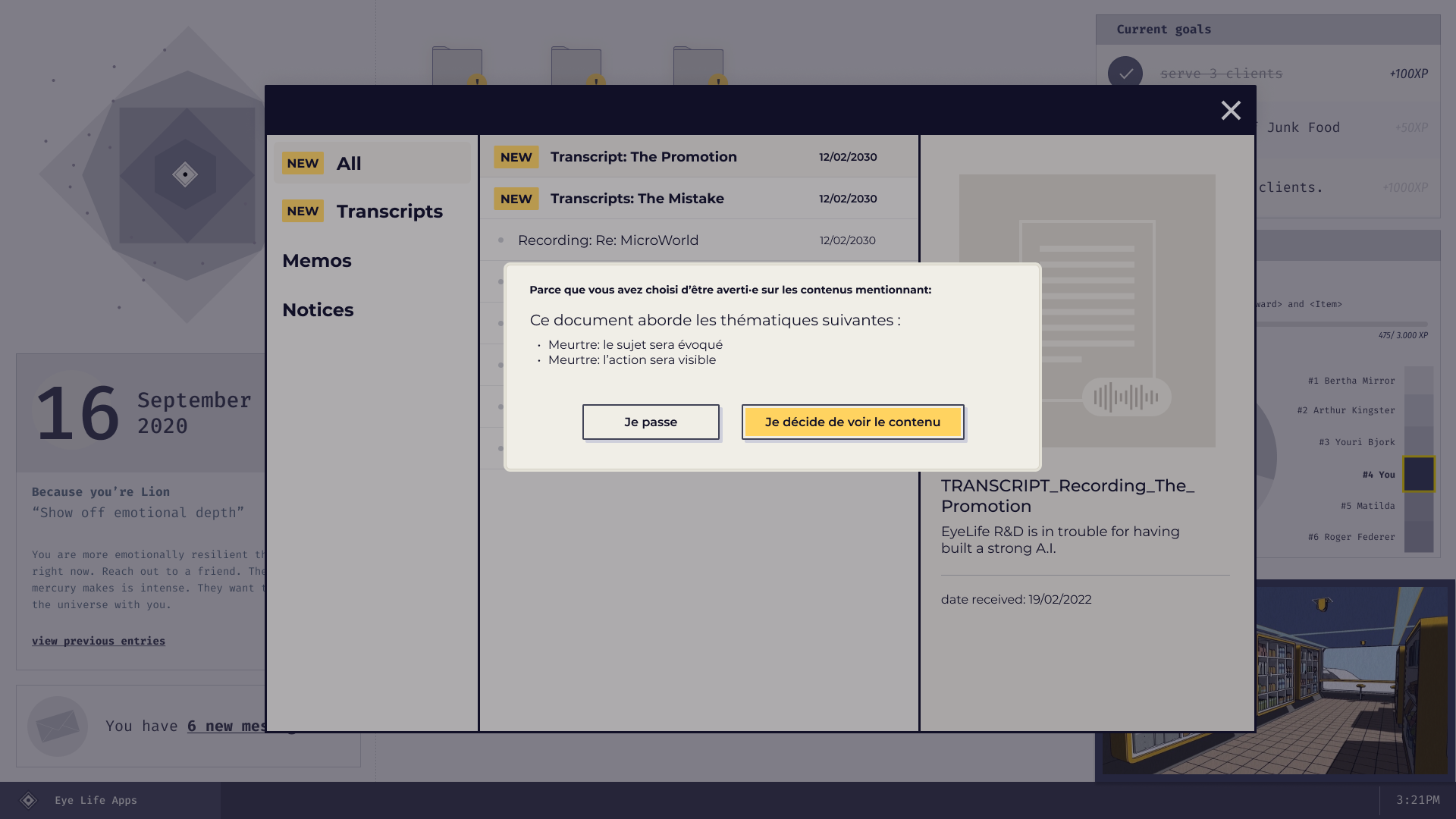Viewport: 1456px width, 819px height.
Task: Open the third folder icon on desktop
Action: click(698, 66)
